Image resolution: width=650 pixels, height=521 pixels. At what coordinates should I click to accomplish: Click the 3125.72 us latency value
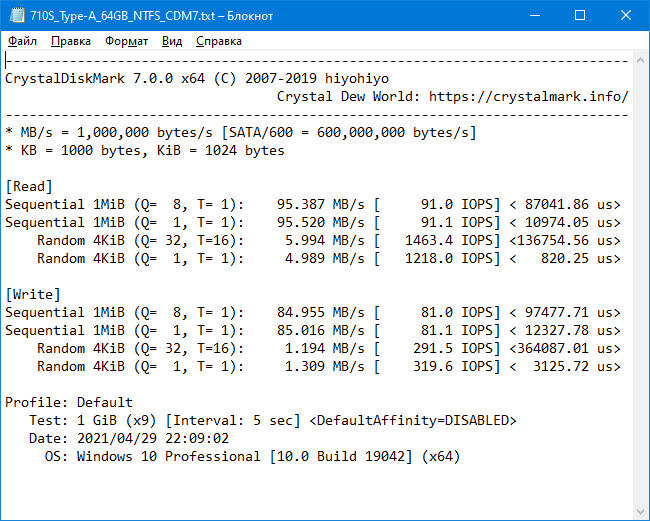pyautogui.click(x=572, y=366)
